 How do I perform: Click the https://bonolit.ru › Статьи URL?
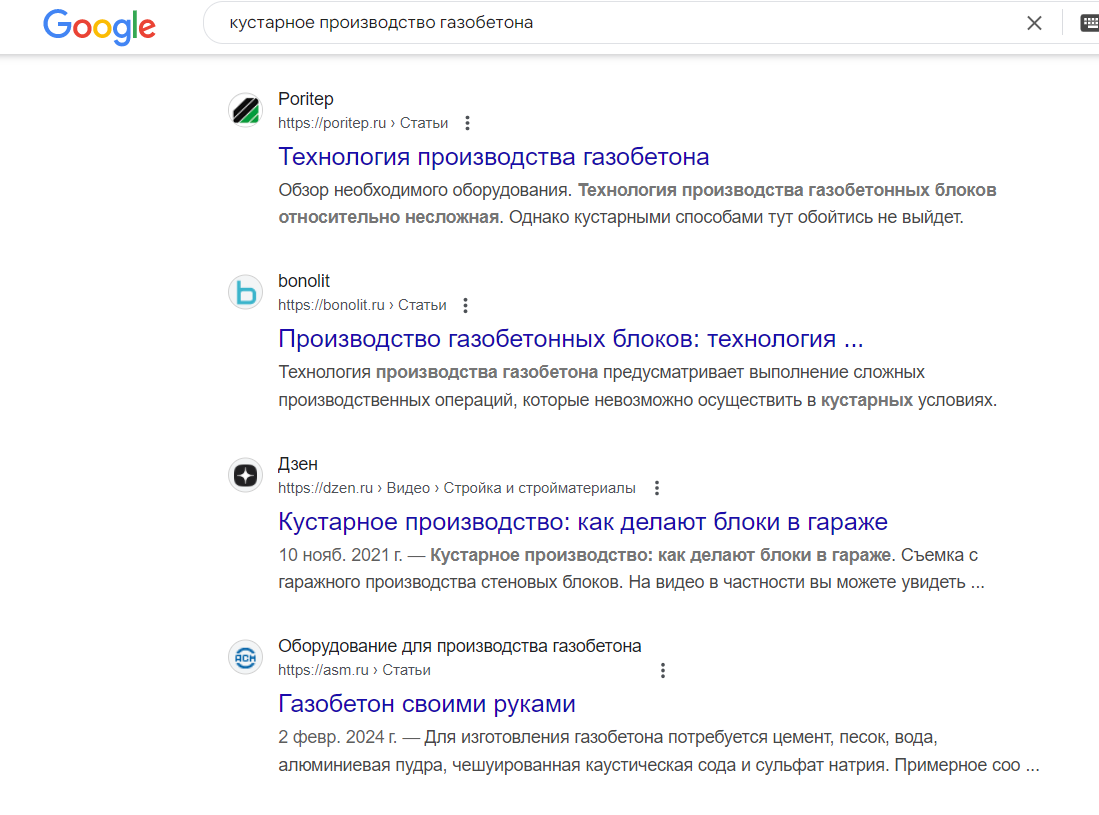(362, 306)
